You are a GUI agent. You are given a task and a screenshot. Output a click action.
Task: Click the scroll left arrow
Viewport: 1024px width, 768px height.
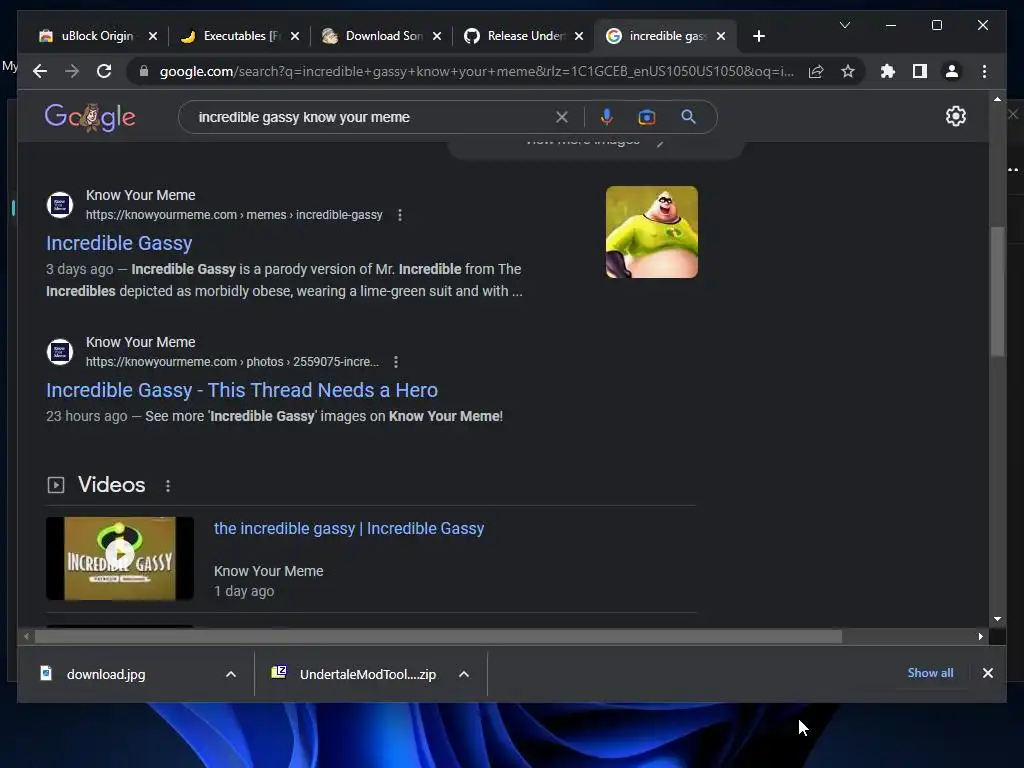point(26,636)
